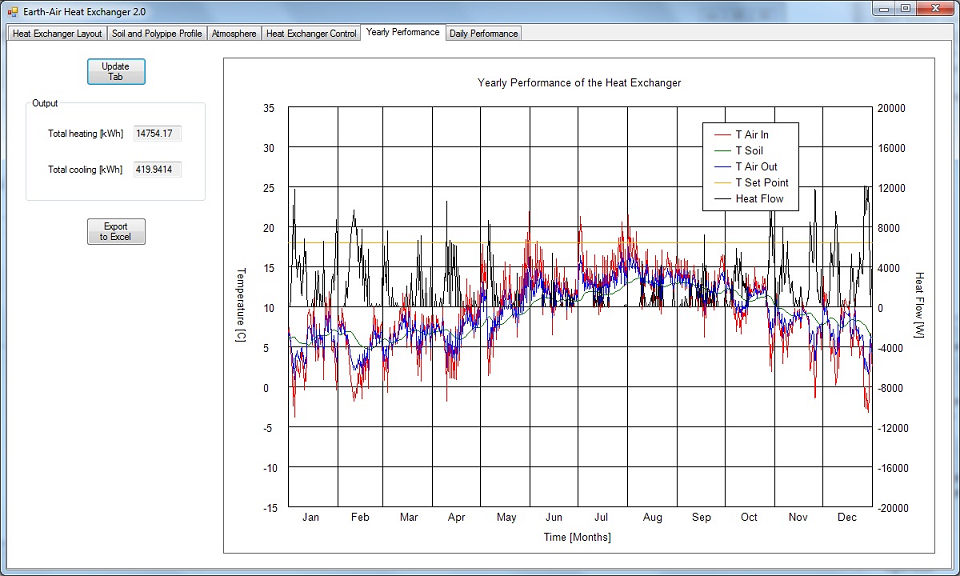Click the 35 temperature axis value
The height and width of the screenshot is (576, 960).
(x=269, y=108)
